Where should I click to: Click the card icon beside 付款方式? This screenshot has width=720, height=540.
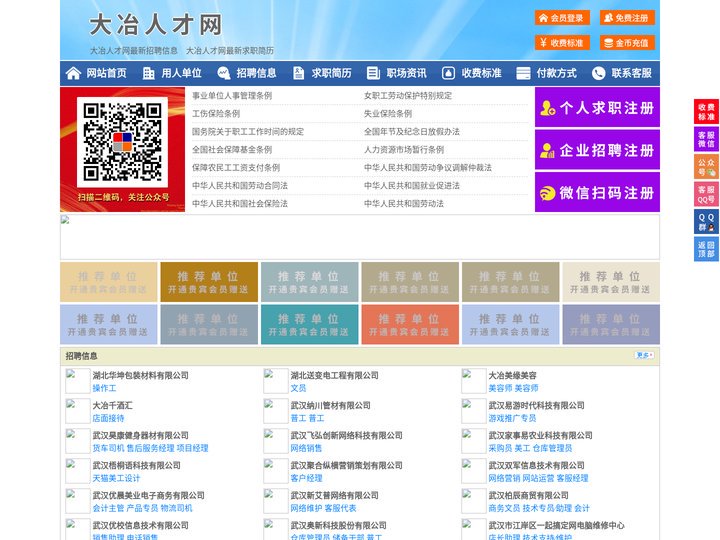523,73
